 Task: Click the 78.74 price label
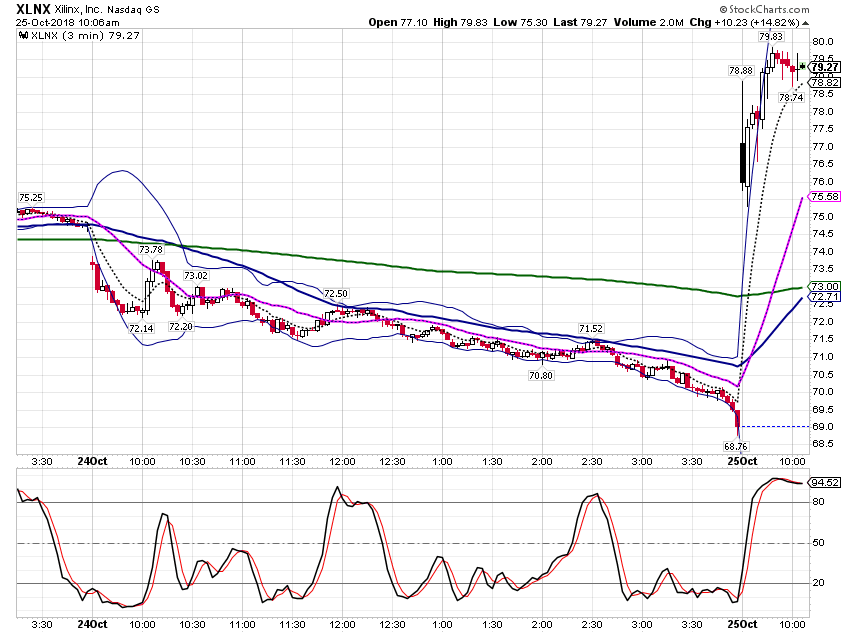(x=791, y=98)
